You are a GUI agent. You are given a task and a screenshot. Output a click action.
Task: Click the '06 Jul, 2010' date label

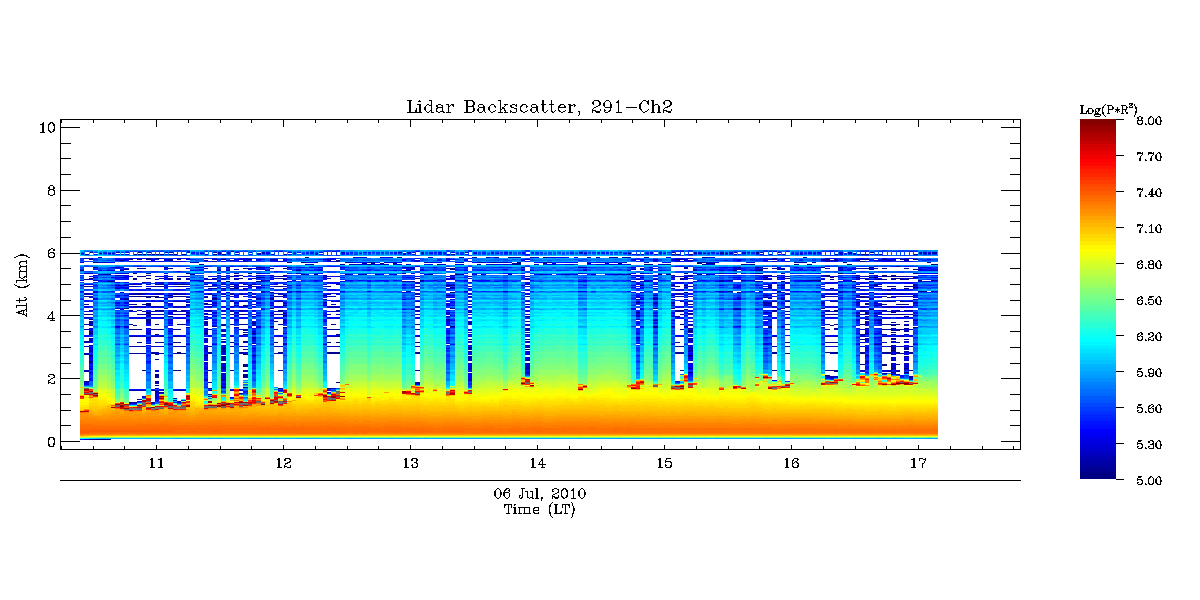pyautogui.click(x=539, y=494)
